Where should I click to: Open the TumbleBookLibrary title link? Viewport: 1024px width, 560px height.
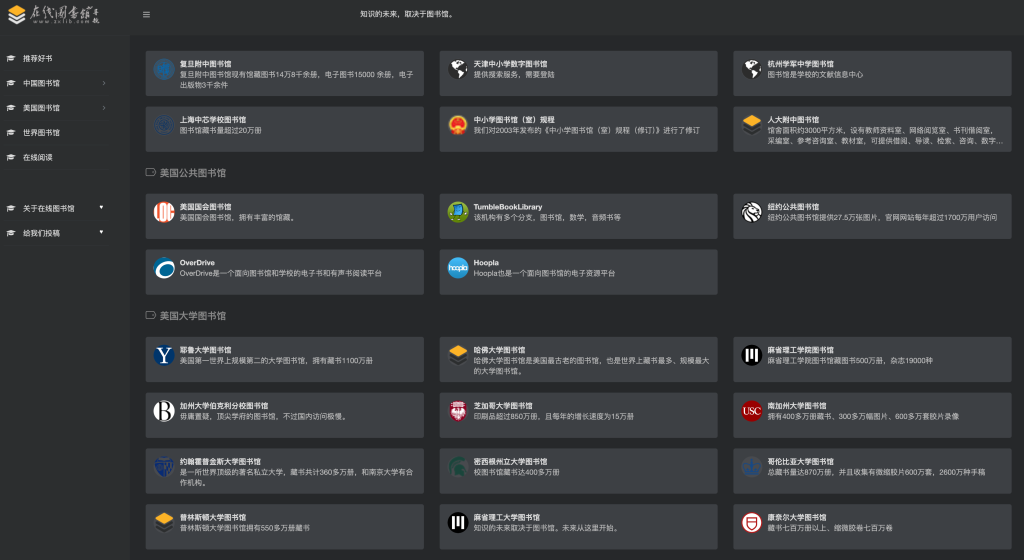(507, 207)
